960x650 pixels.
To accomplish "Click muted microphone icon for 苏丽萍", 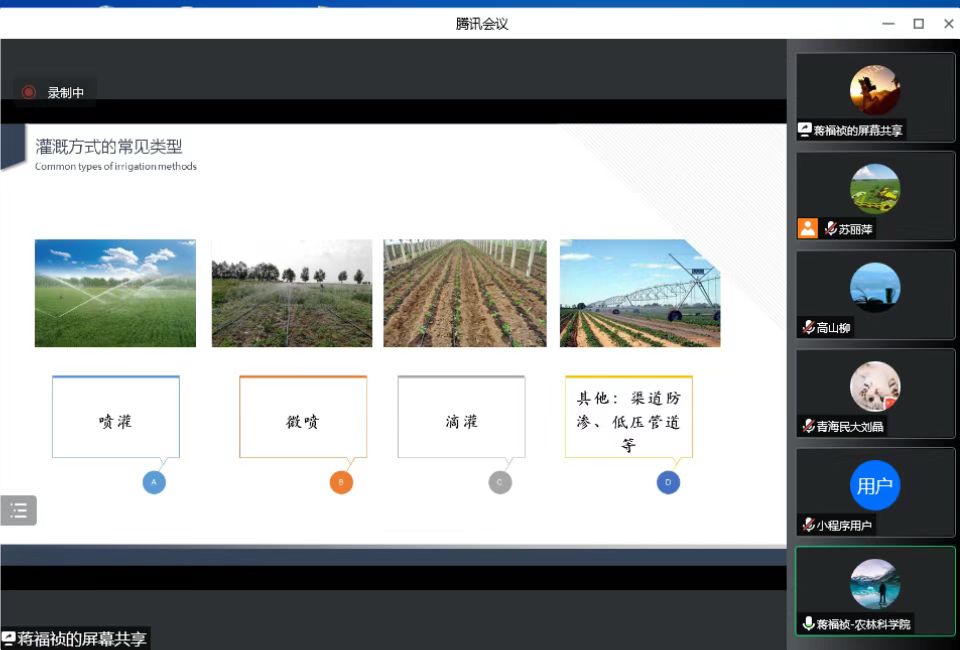I will point(831,229).
